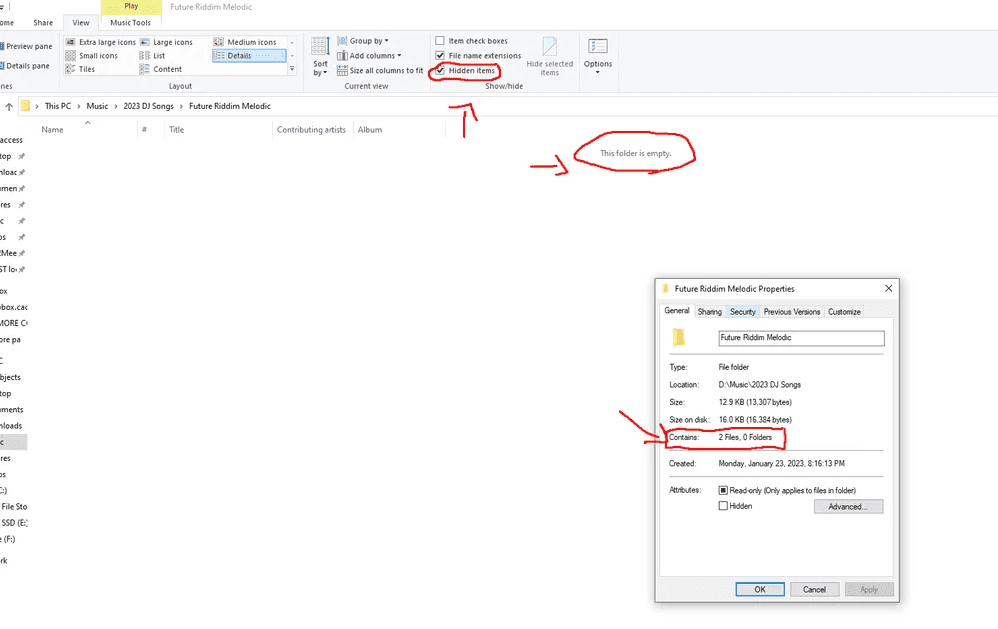Viewport: 998px width, 629px height.
Task: Enable Item check boxes
Action: (x=440, y=41)
